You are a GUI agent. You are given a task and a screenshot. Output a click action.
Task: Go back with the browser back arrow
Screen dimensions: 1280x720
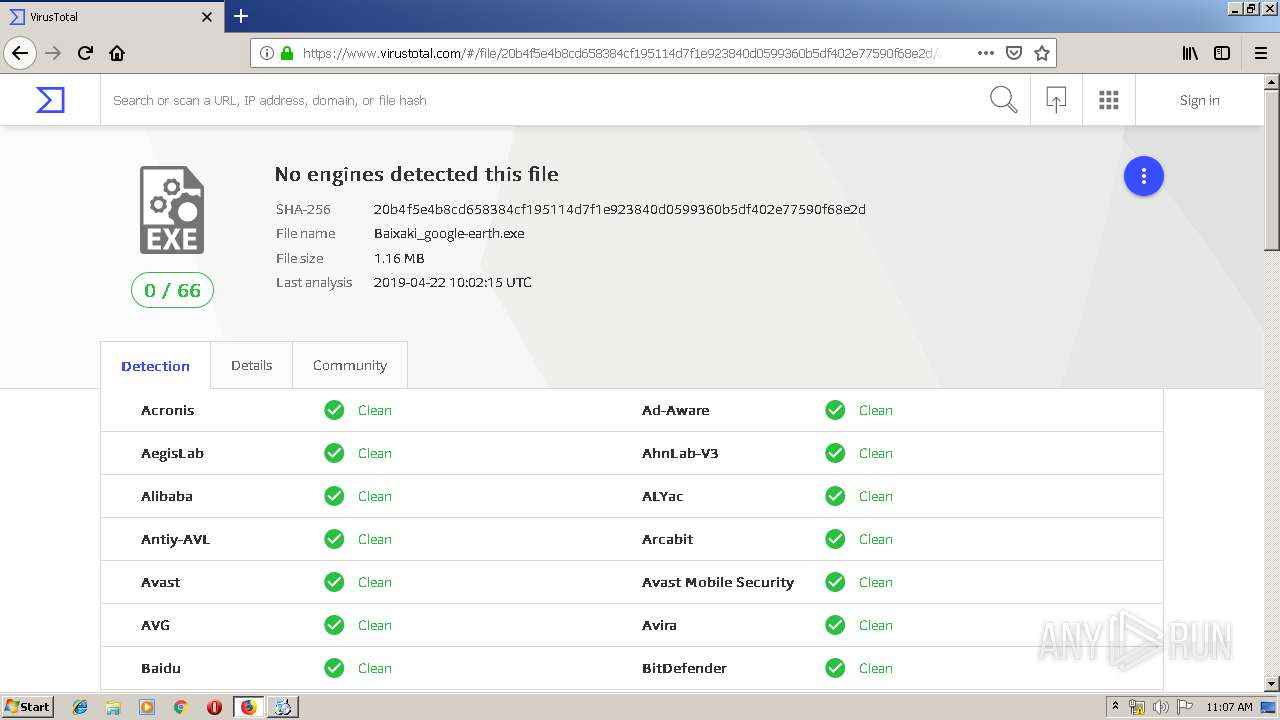(20, 53)
